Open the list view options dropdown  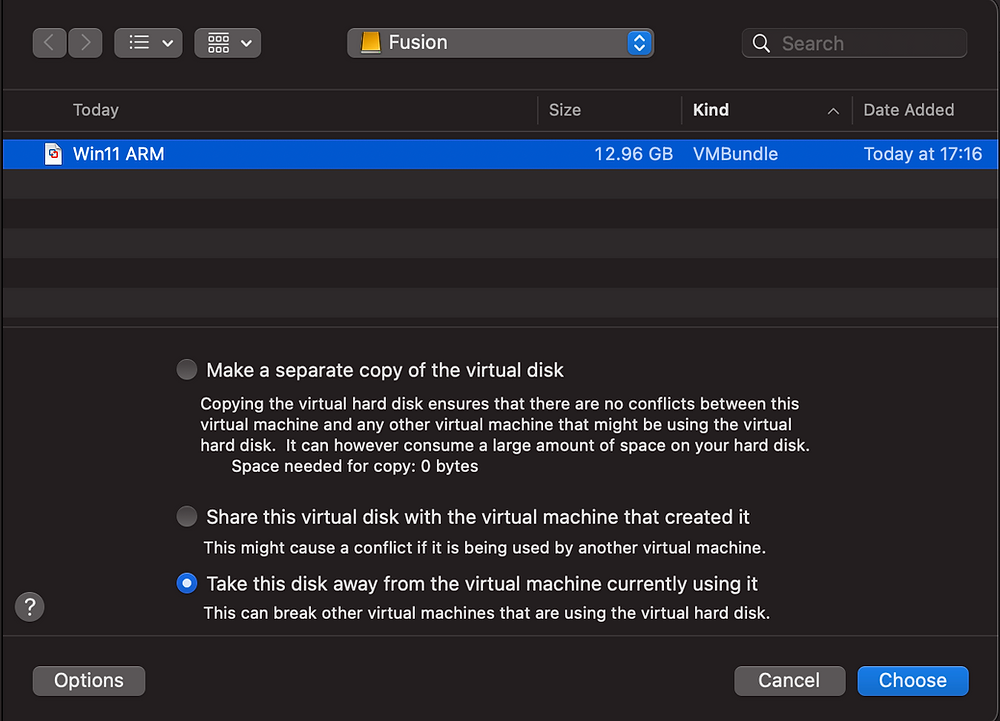pos(149,43)
